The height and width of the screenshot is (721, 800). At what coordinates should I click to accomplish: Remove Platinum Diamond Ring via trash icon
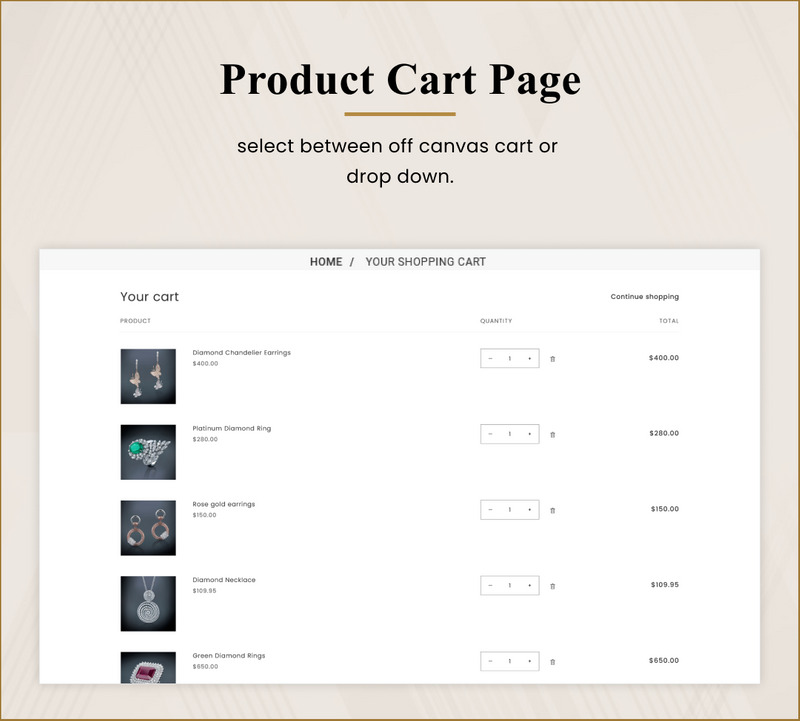point(552,434)
